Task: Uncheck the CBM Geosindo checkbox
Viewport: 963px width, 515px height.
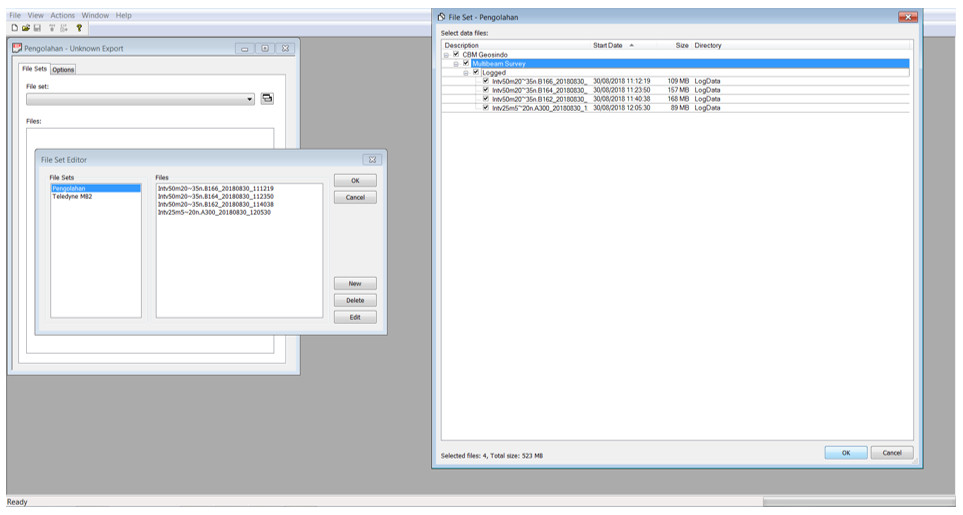Action: coord(456,54)
